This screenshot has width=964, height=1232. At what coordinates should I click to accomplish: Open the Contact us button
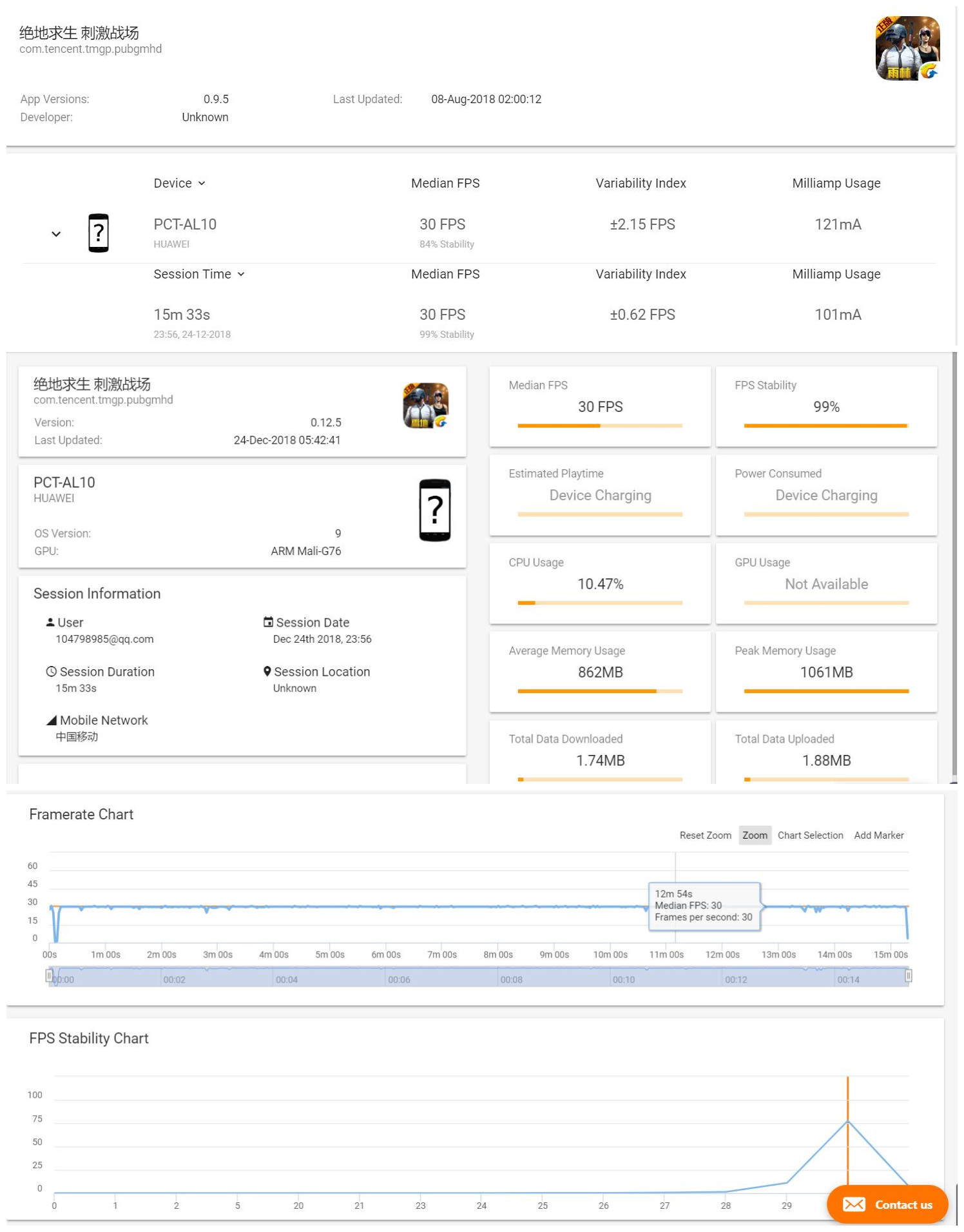[887, 1204]
